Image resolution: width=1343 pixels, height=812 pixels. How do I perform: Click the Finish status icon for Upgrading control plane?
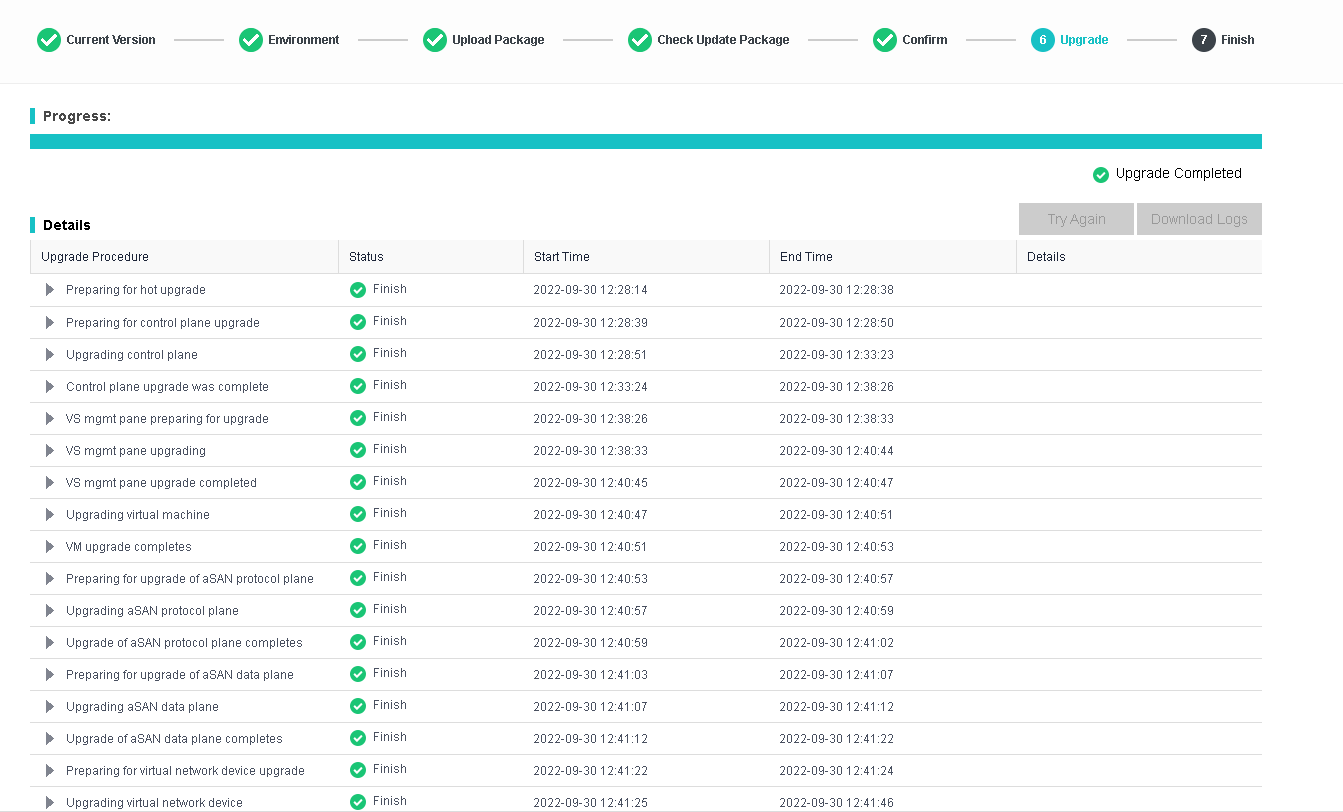(x=358, y=354)
